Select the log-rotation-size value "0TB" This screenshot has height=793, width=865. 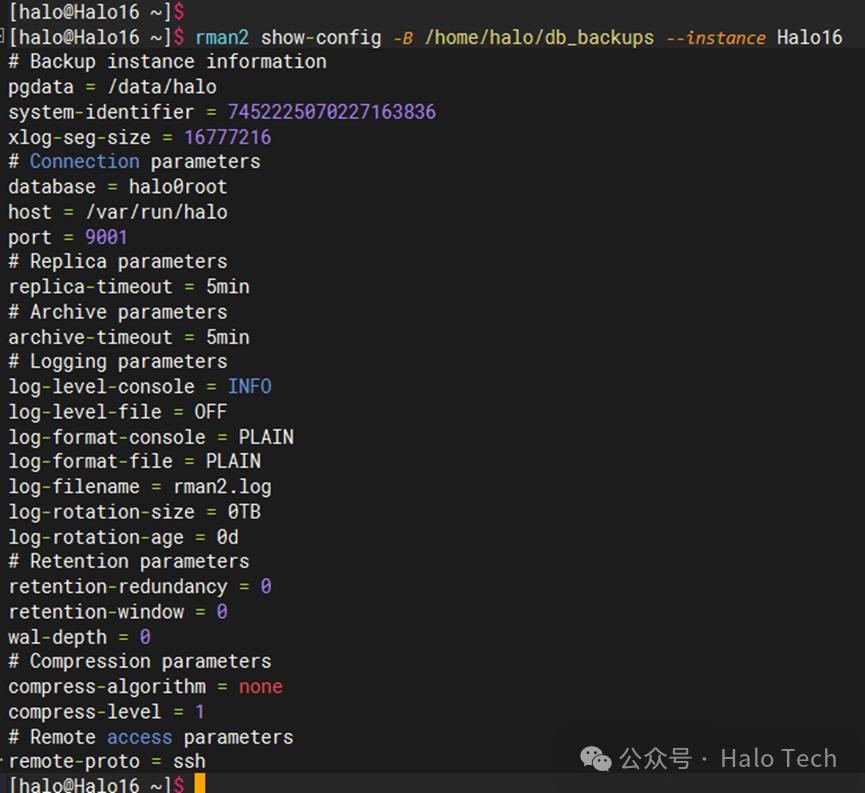tap(244, 512)
